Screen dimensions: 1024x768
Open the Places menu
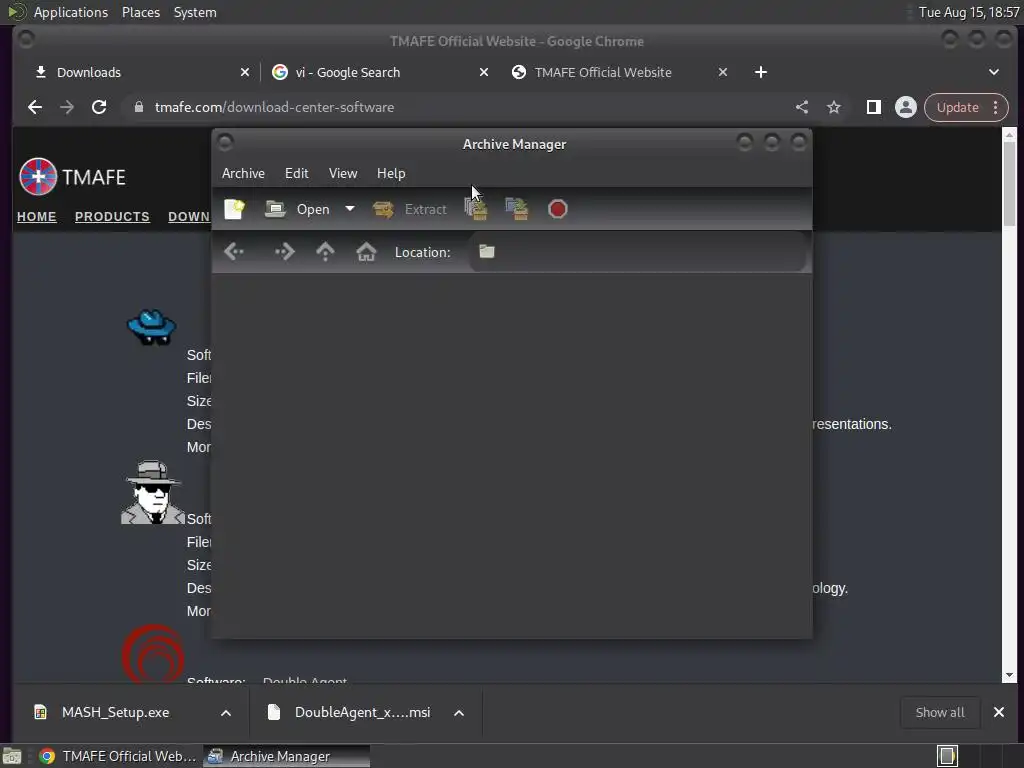pyautogui.click(x=141, y=12)
